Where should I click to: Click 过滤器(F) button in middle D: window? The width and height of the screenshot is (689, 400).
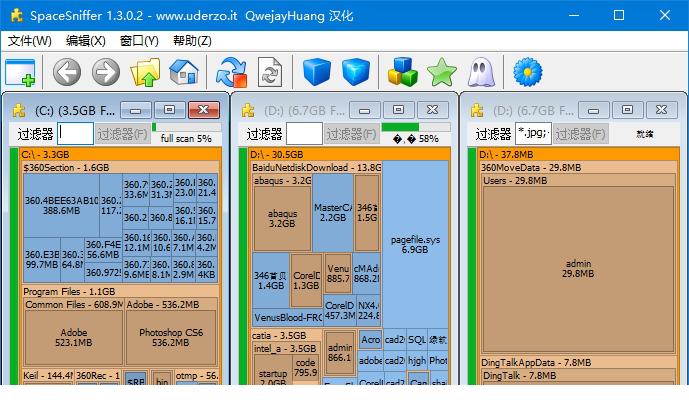click(x=351, y=134)
